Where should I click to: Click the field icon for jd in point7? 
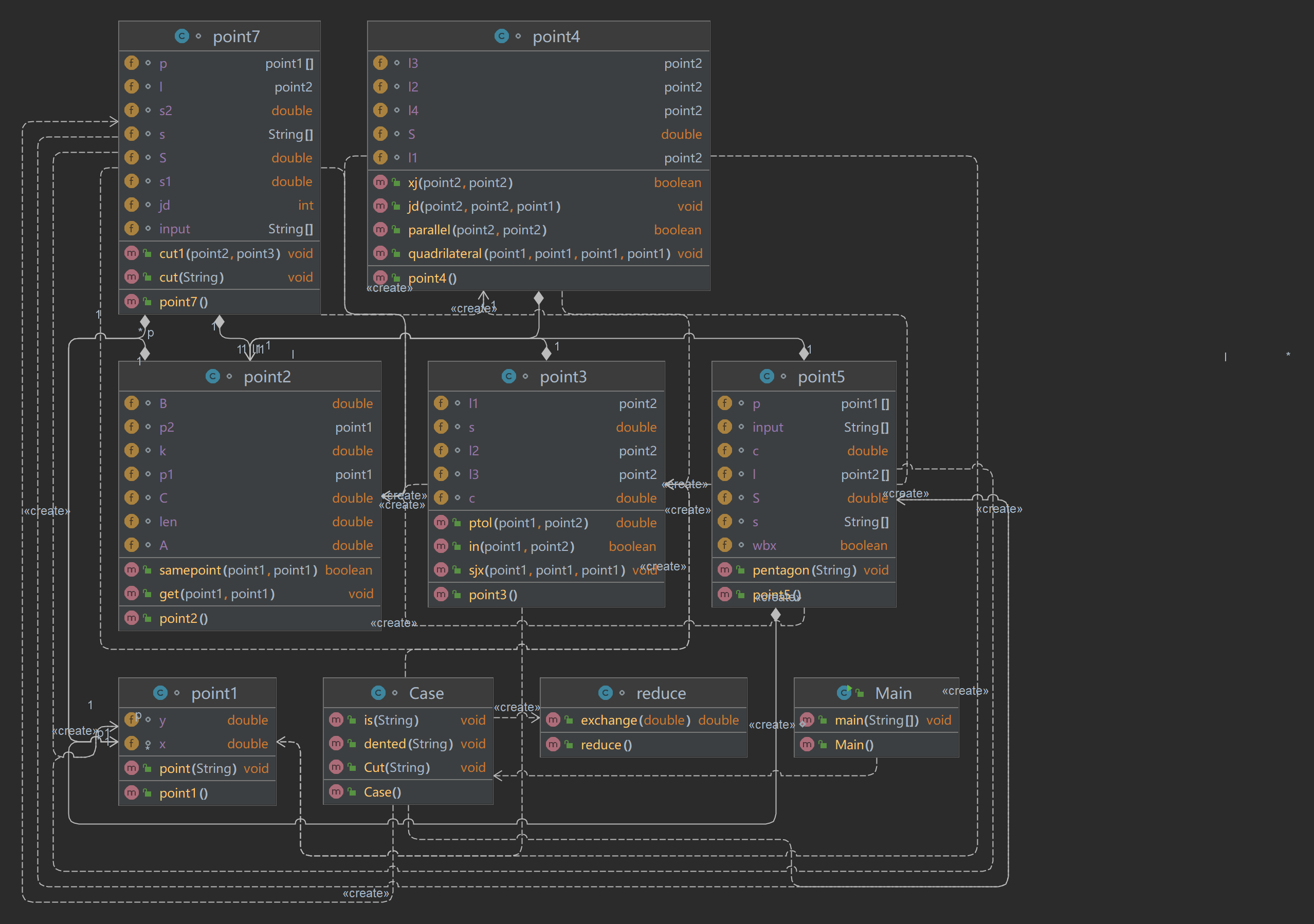[x=132, y=204]
